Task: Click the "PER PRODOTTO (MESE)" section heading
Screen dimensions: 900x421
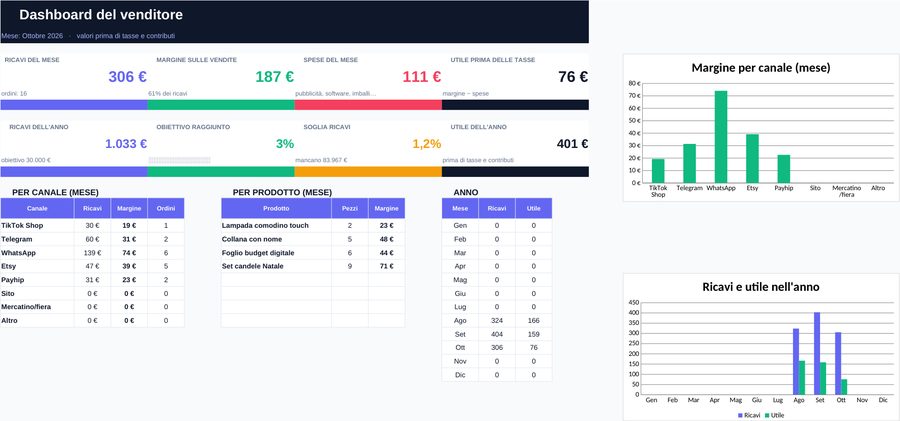Action: click(x=282, y=192)
